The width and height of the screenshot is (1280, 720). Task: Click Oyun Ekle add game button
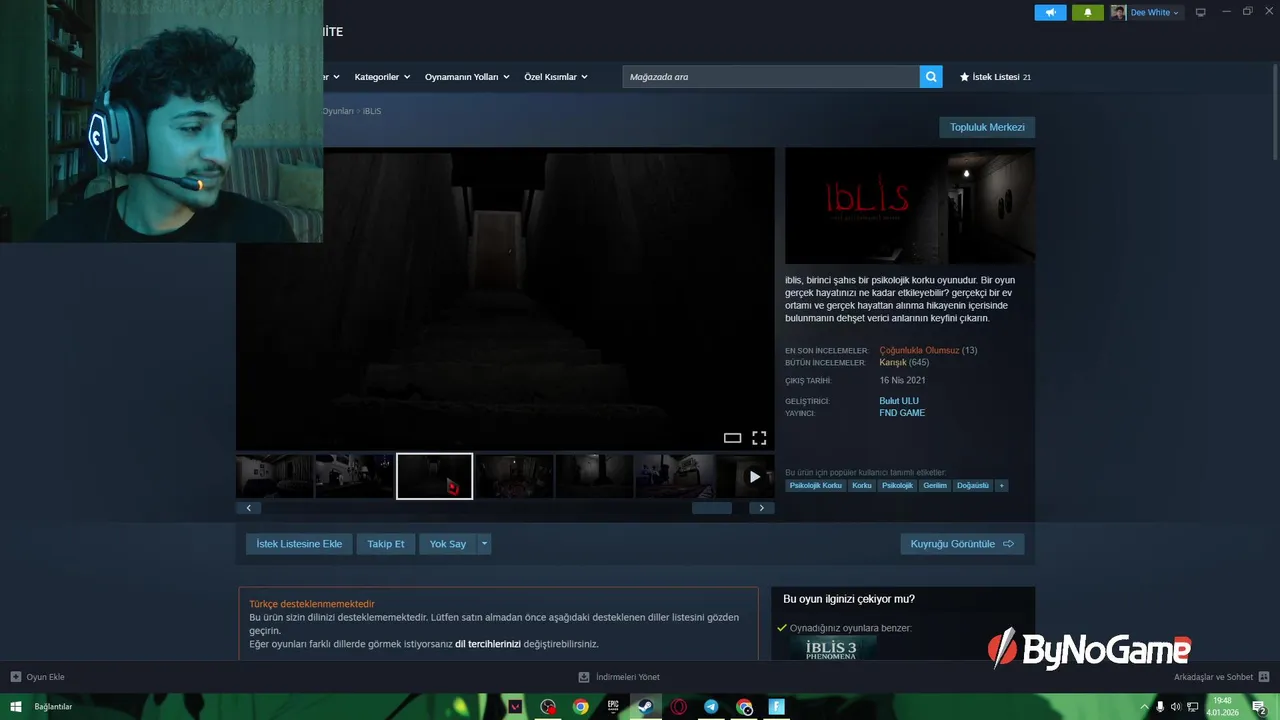click(38, 677)
